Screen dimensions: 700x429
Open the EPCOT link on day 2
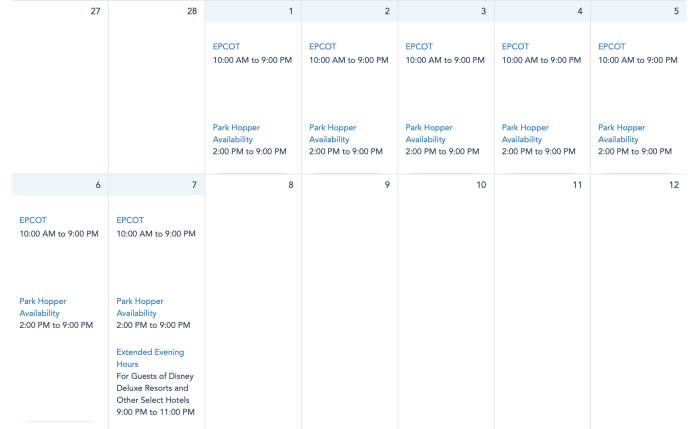coord(322,46)
